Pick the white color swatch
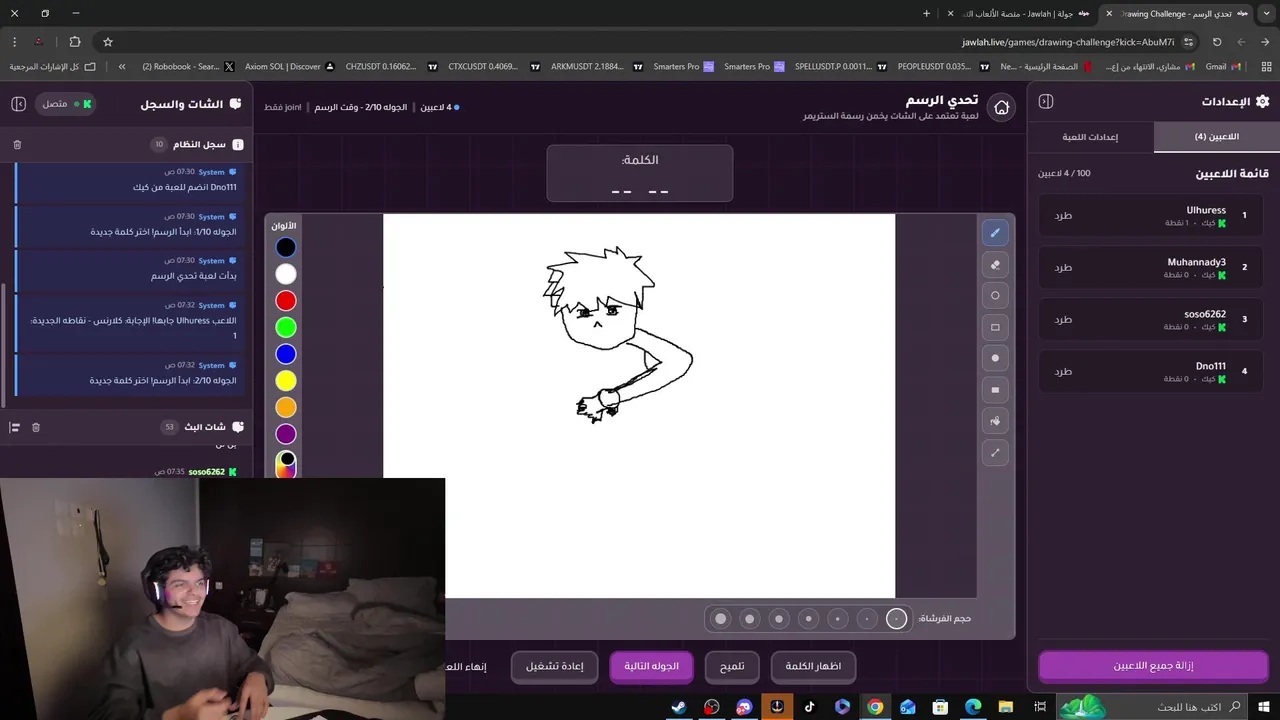 pyautogui.click(x=286, y=274)
